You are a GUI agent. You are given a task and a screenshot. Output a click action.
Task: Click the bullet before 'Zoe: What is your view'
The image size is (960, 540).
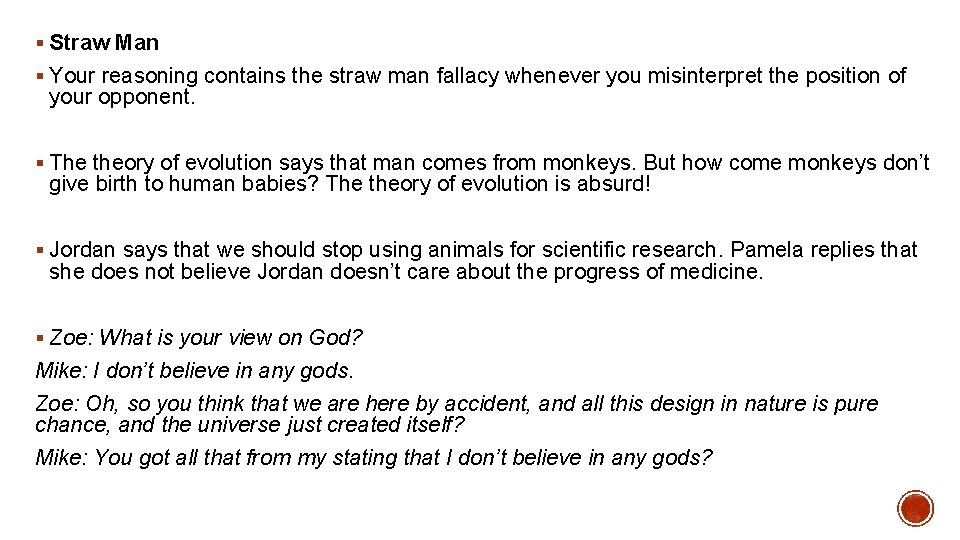(40, 338)
